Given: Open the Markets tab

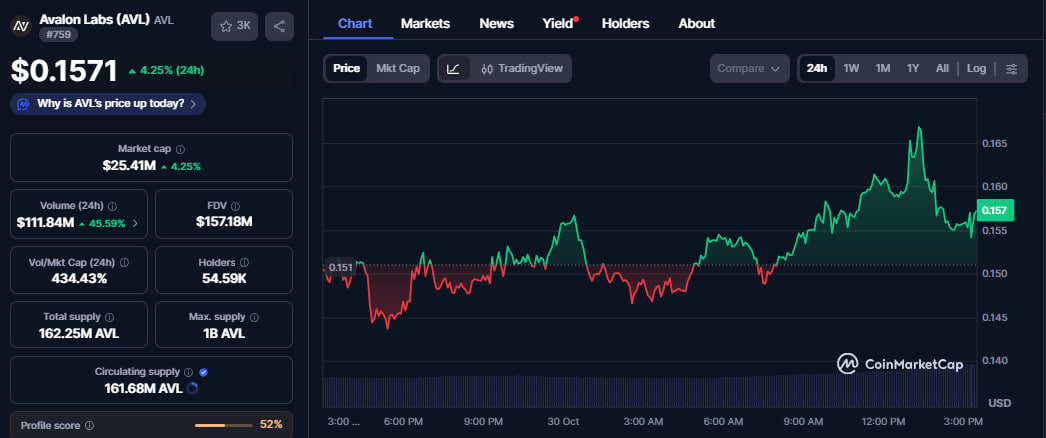Looking at the screenshot, I should [425, 23].
